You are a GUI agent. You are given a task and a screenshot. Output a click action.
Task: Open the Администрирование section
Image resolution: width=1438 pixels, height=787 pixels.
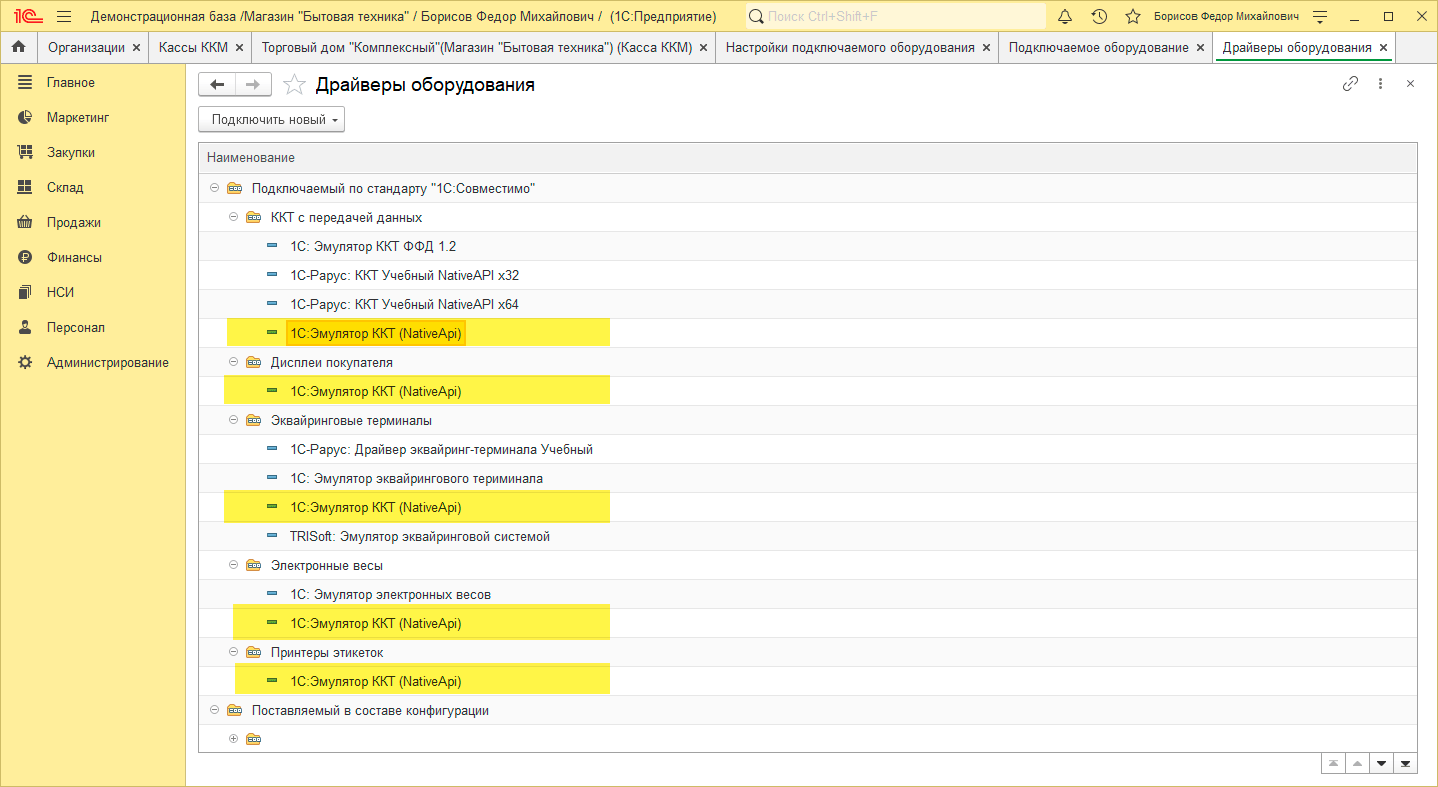[x=107, y=362]
